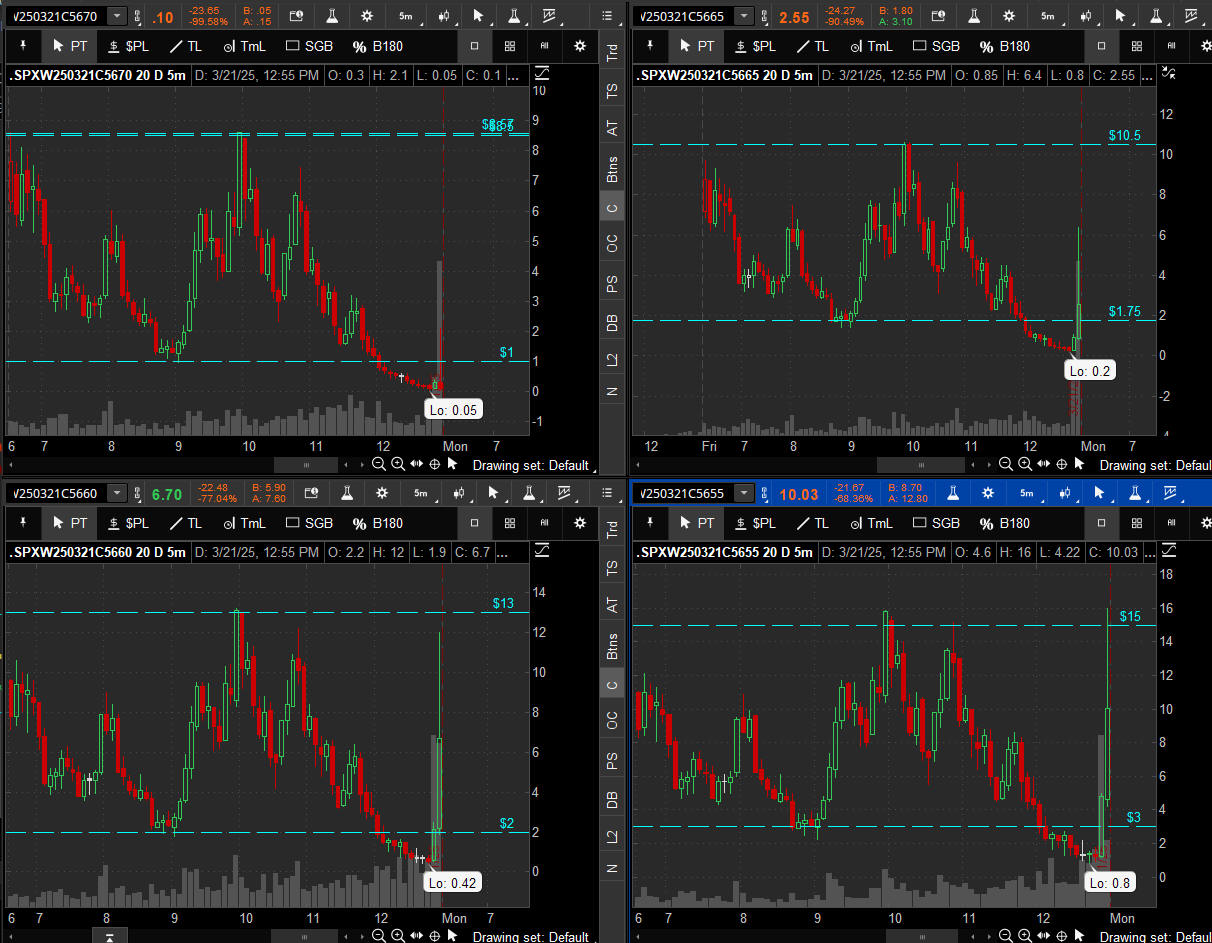The image size is (1212, 943).
Task: Expand the Drawing set: Default menu under C5670 chart
Action: [x=531, y=465]
